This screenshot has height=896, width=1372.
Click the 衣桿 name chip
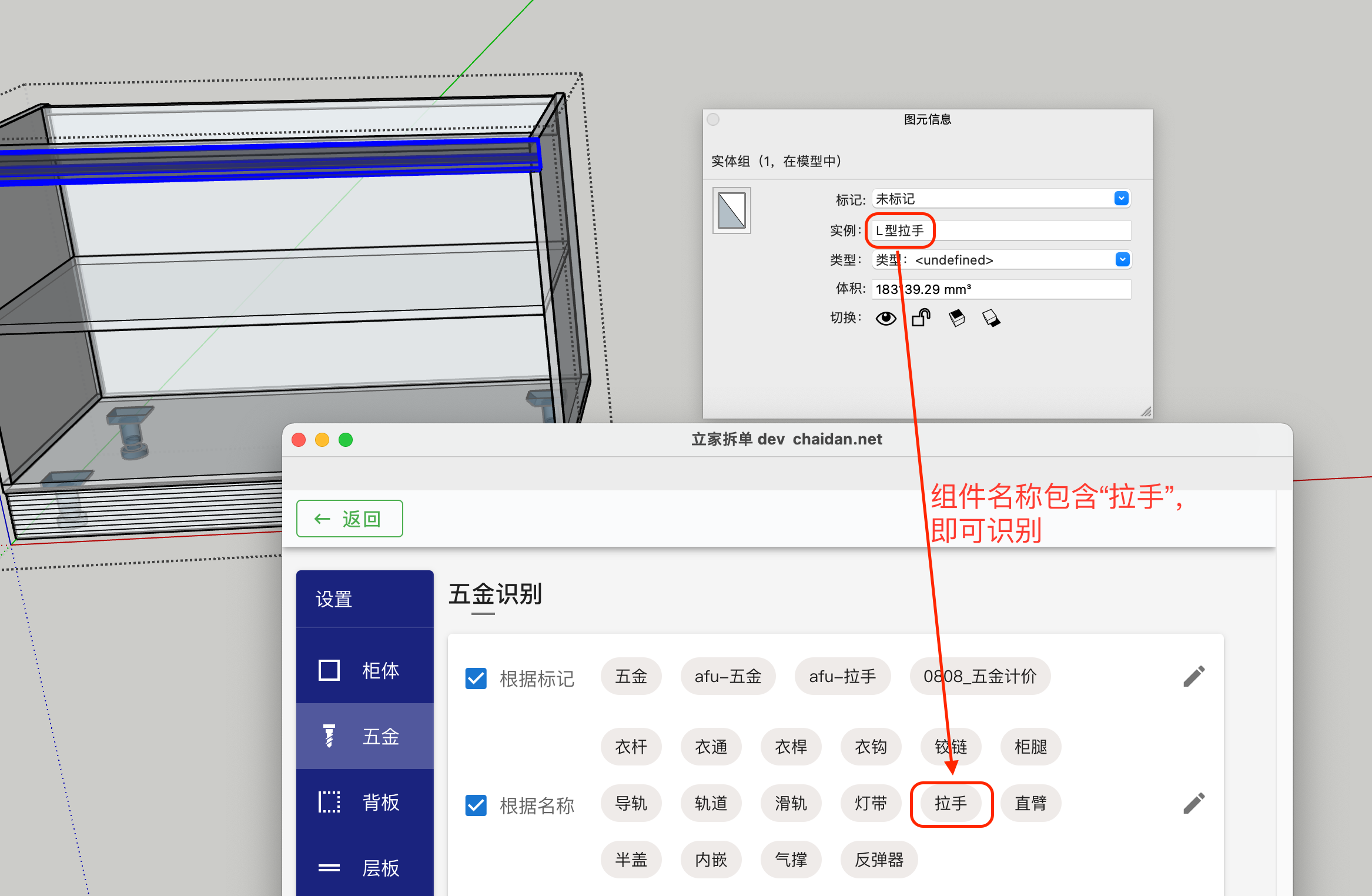[791, 747]
